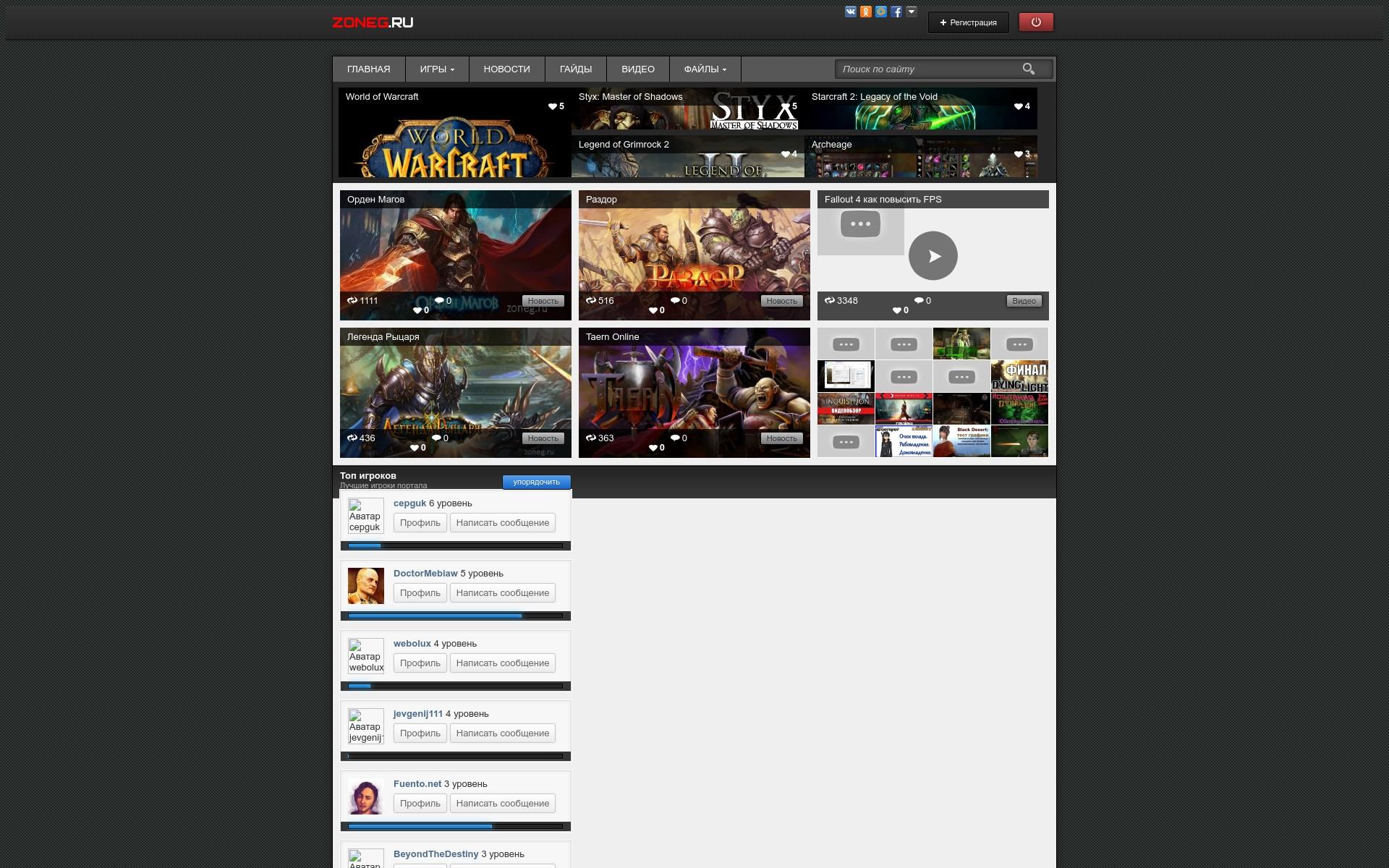Expand the ФАЙЛЫ dropdown menu
The width and height of the screenshot is (1389, 868).
click(x=705, y=69)
